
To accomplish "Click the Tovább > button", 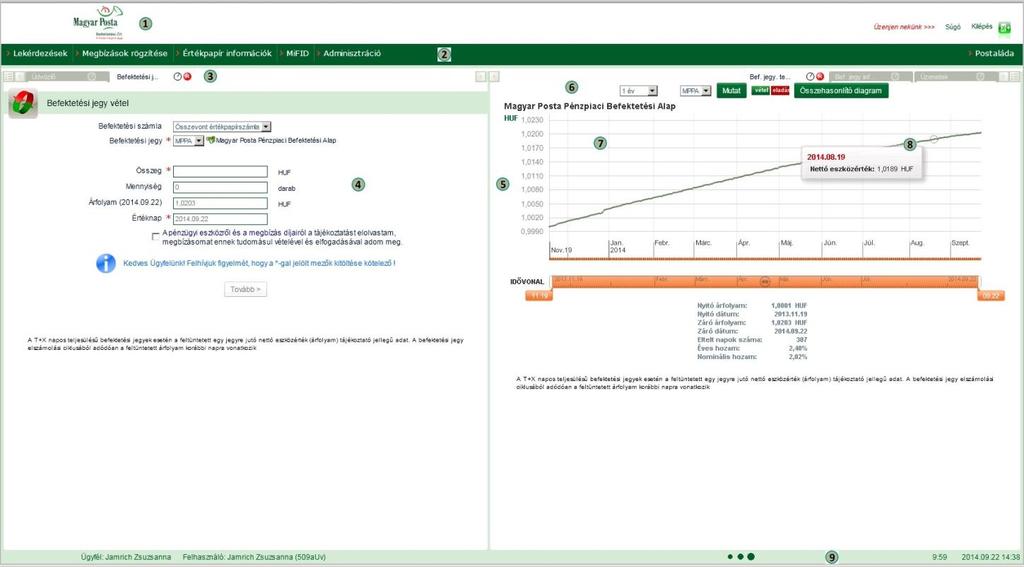I will point(246,289).
